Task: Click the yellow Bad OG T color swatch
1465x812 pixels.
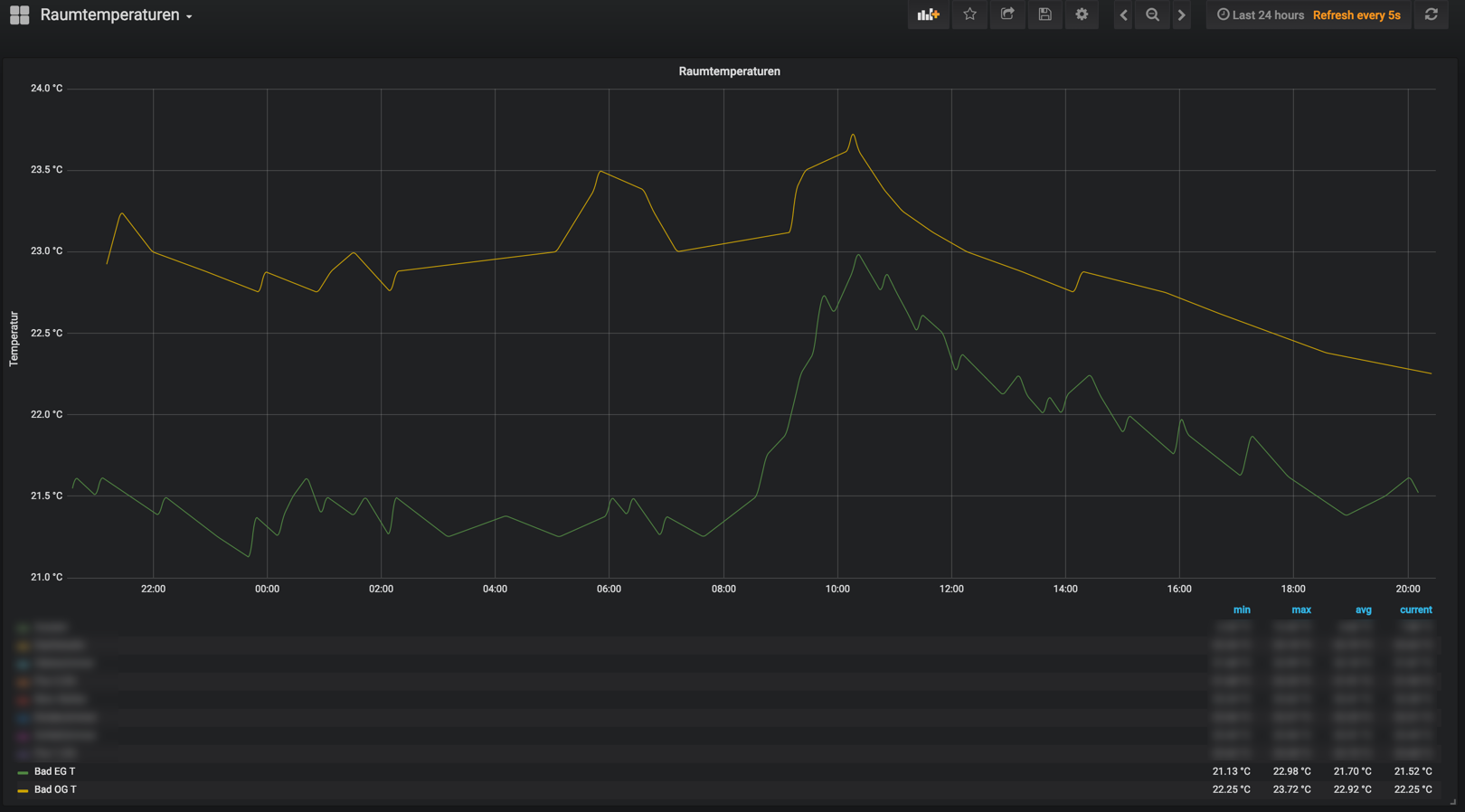Action: (x=23, y=790)
